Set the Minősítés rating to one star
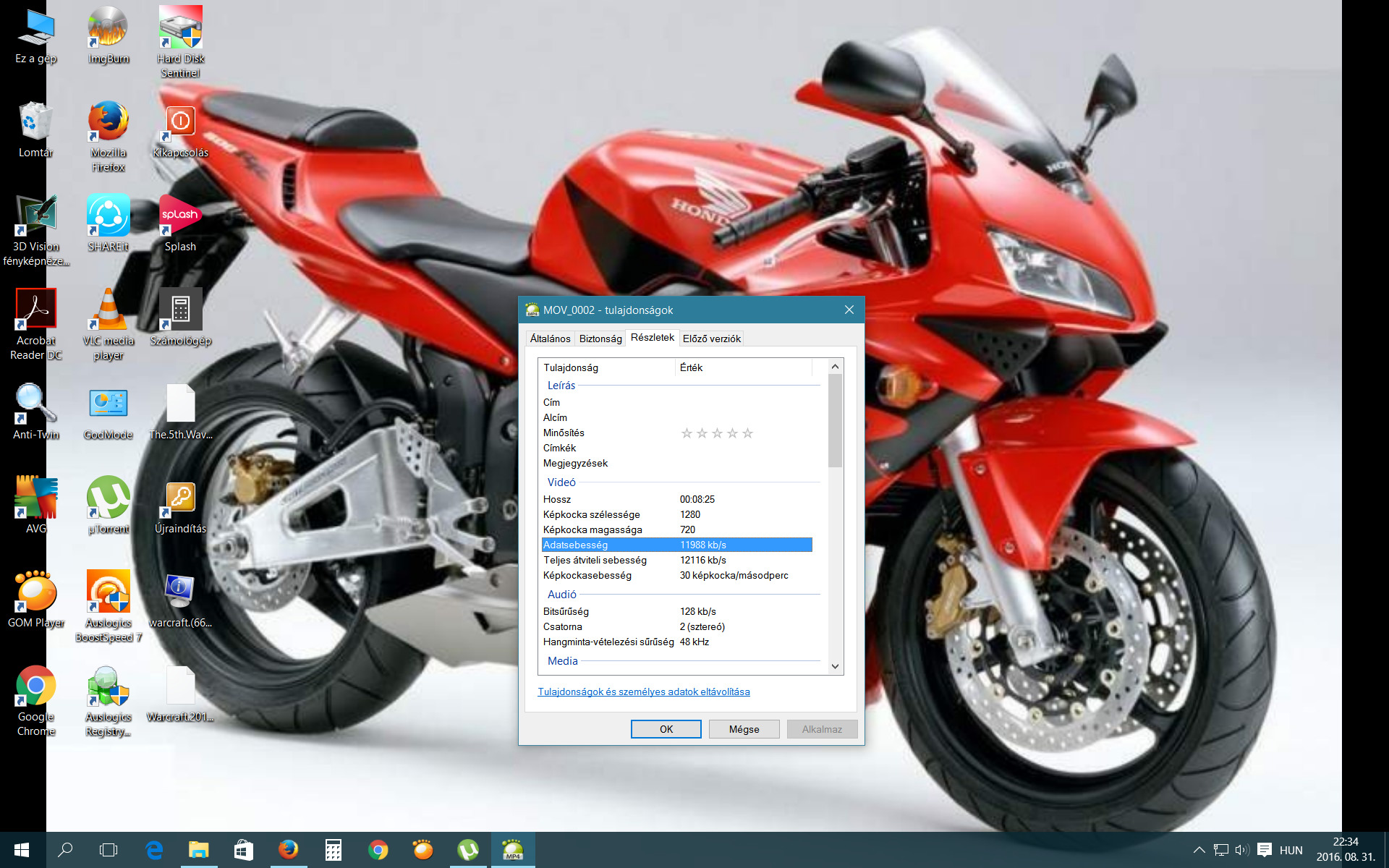1389x868 pixels. pyautogui.click(x=687, y=433)
